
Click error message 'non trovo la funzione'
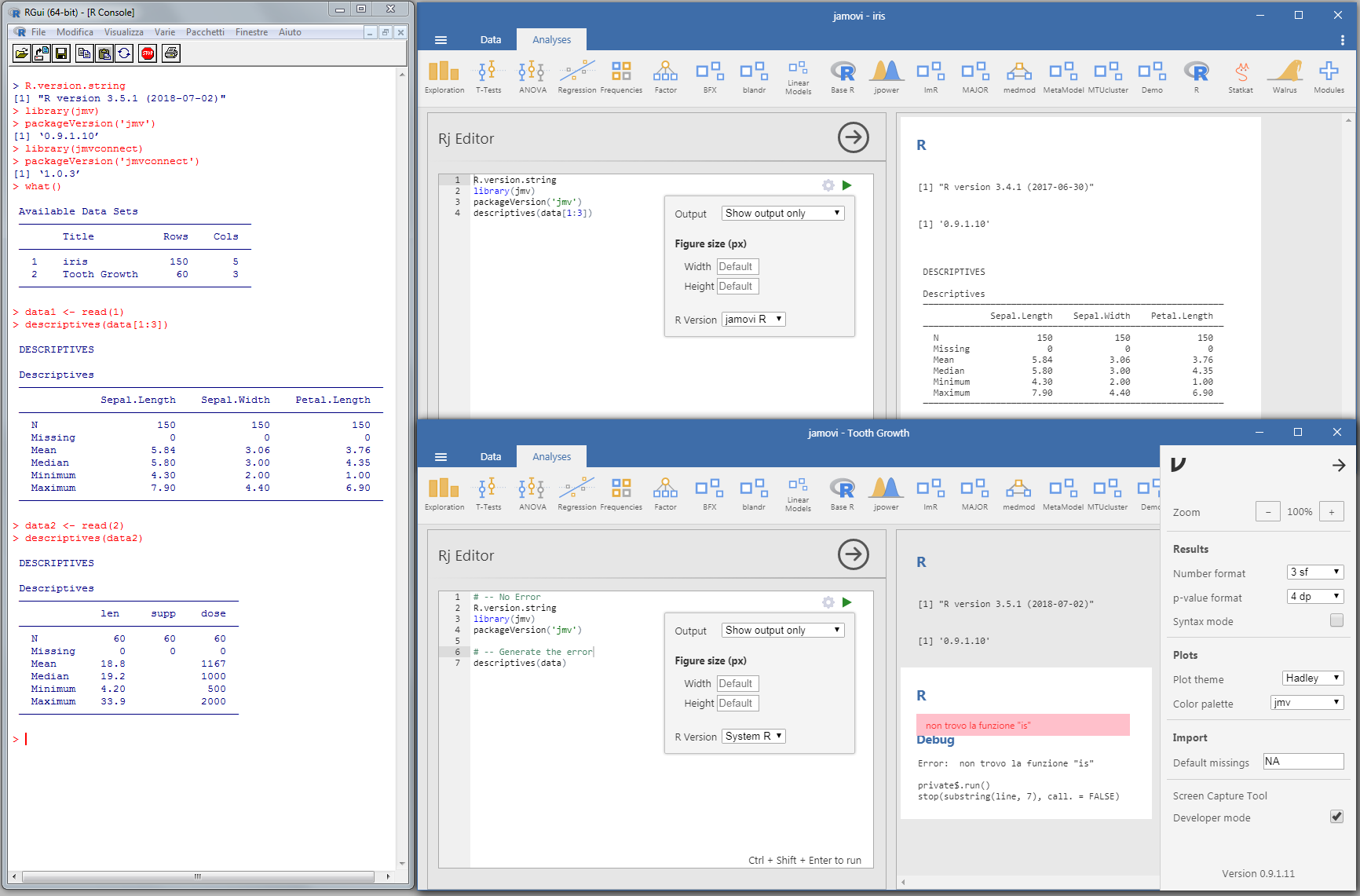pos(1023,725)
